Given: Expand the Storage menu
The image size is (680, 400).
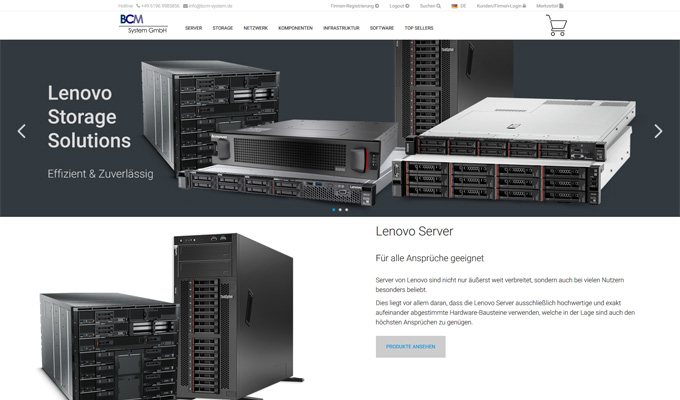Looking at the screenshot, I should [222, 28].
